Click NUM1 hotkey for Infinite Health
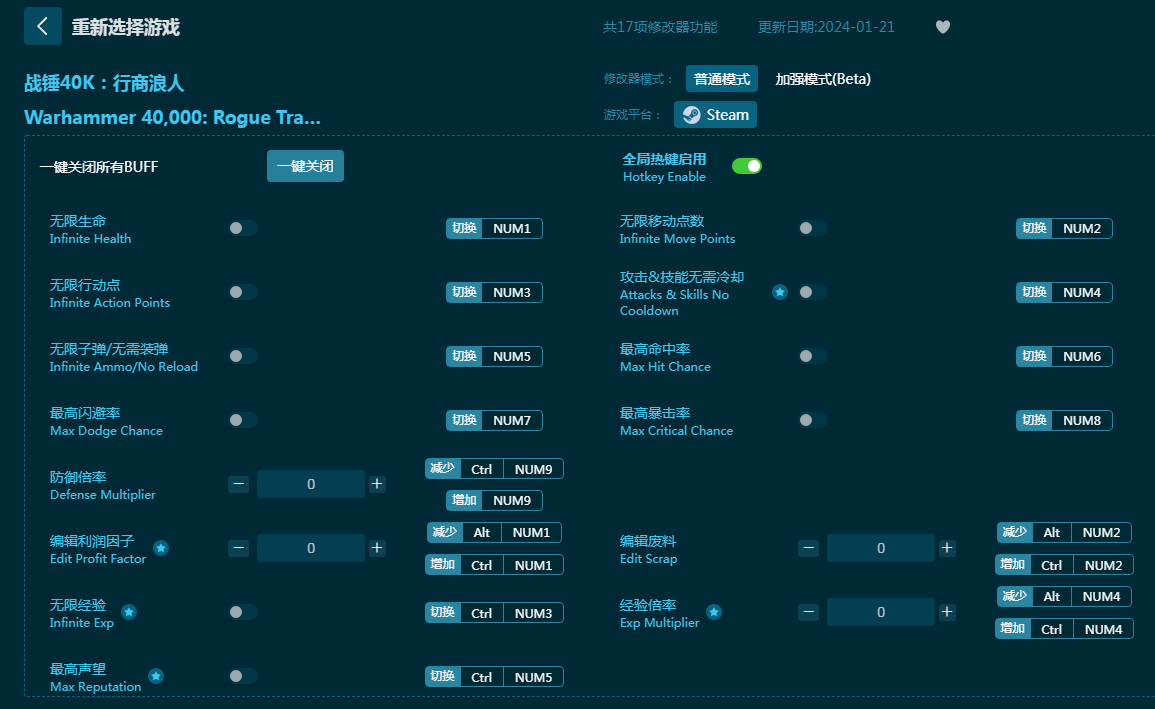 (494, 228)
